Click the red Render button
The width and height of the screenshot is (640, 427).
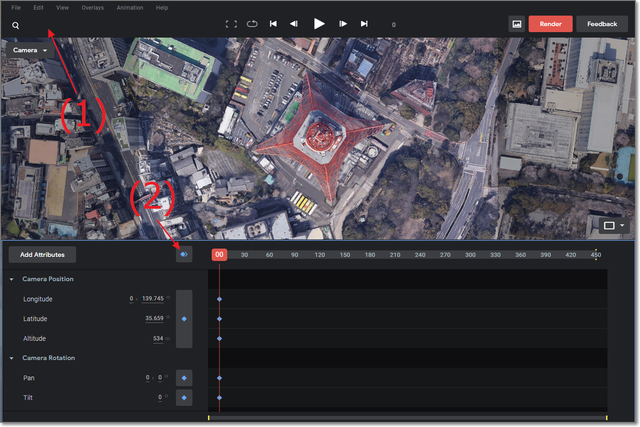(550, 23)
